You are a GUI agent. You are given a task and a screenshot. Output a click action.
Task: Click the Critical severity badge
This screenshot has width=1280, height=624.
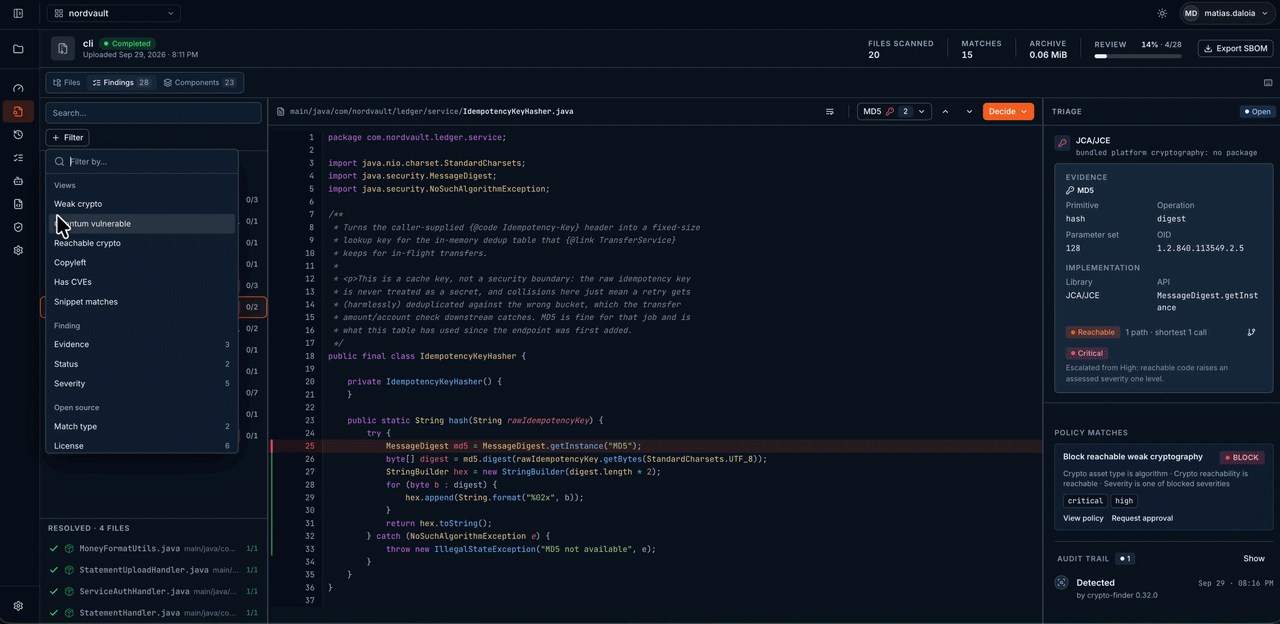[1087, 353]
